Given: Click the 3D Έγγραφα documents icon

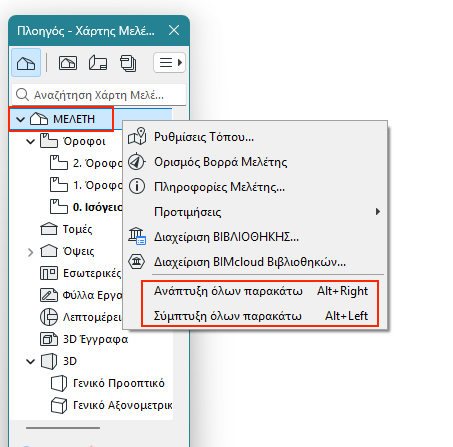Looking at the screenshot, I should click(x=49, y=339).
